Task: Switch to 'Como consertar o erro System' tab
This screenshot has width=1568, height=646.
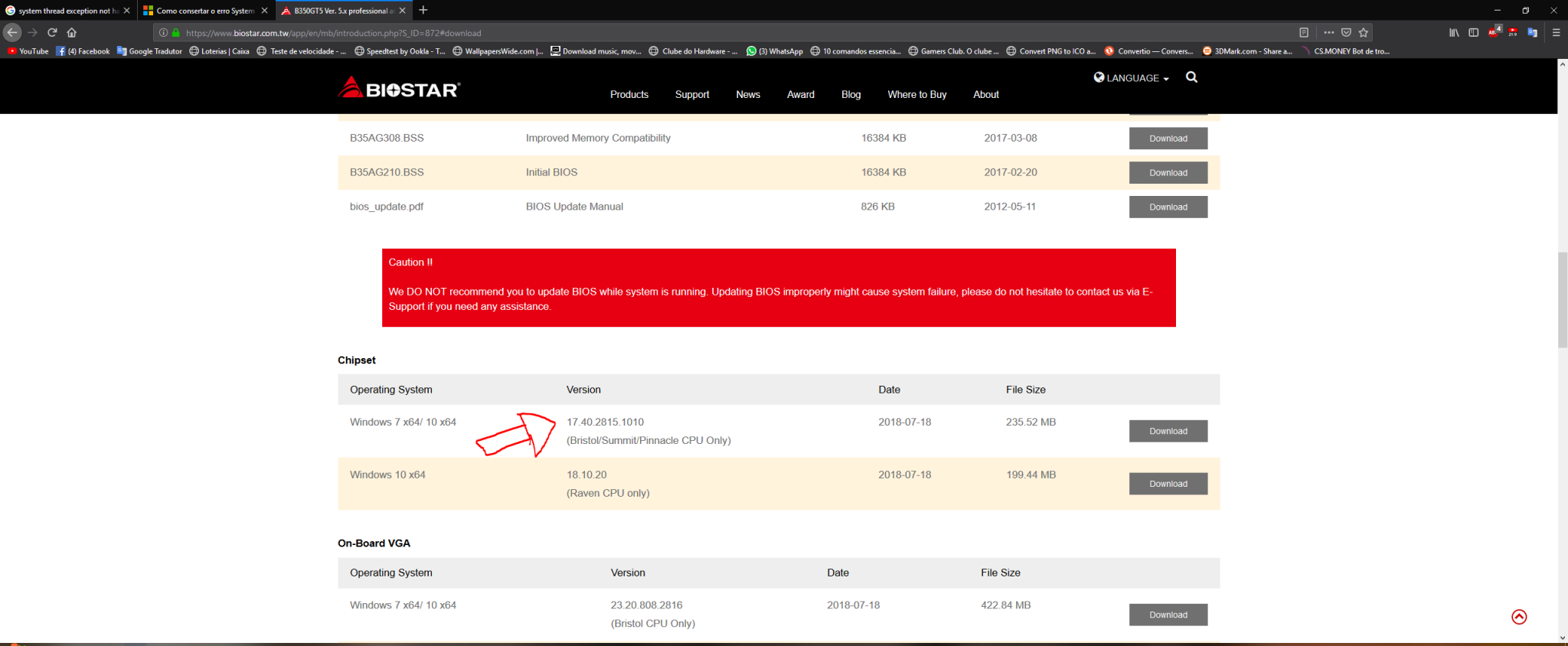Action: 205,11
